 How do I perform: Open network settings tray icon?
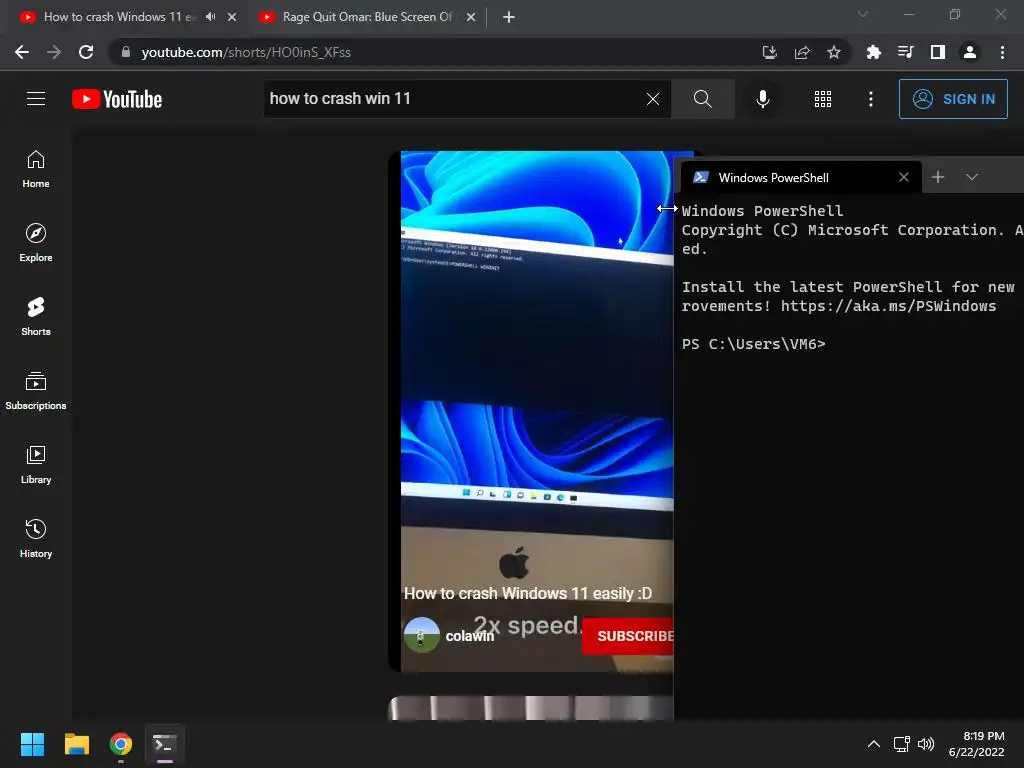click(x=902, y=744)
